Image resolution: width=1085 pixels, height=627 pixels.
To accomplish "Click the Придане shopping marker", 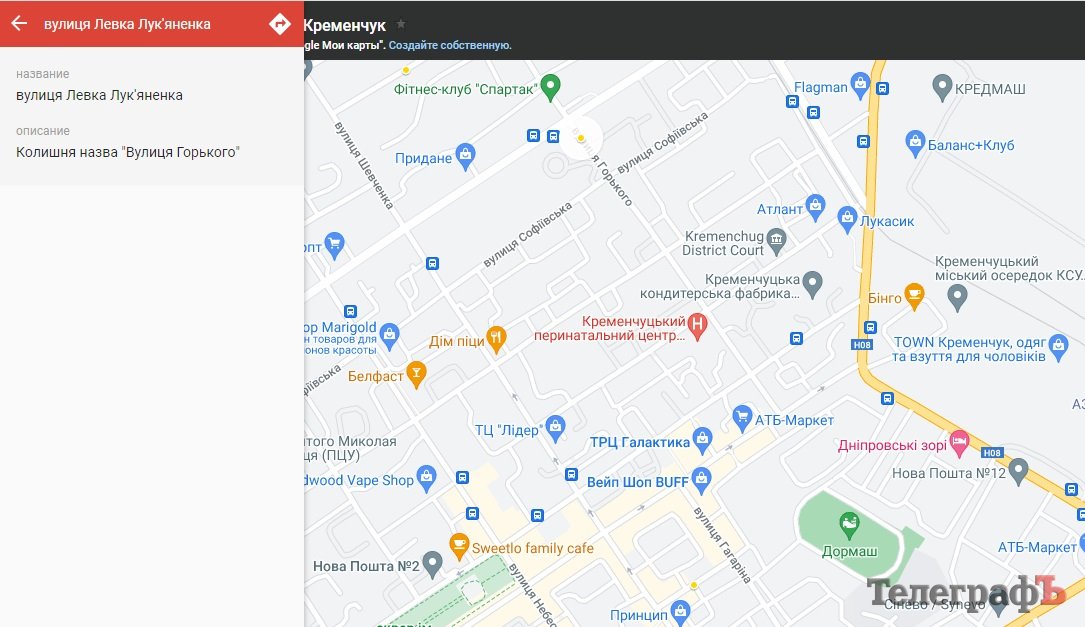I will [464, 154].
